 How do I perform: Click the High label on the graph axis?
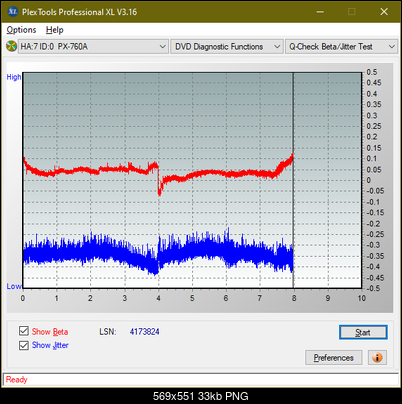14,77
